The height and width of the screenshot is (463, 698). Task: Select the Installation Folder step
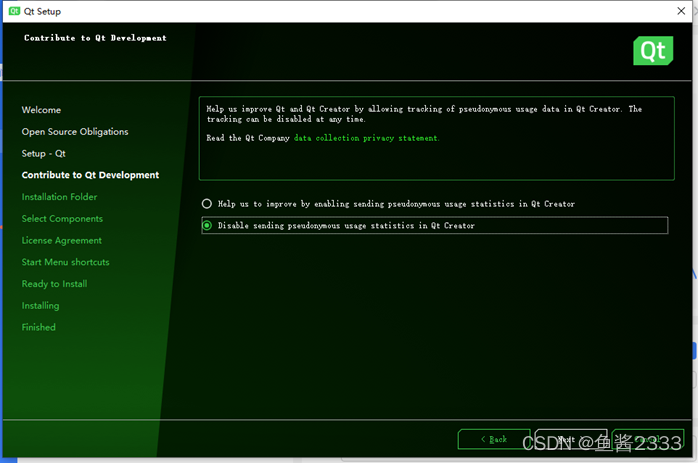coord(59,197)
